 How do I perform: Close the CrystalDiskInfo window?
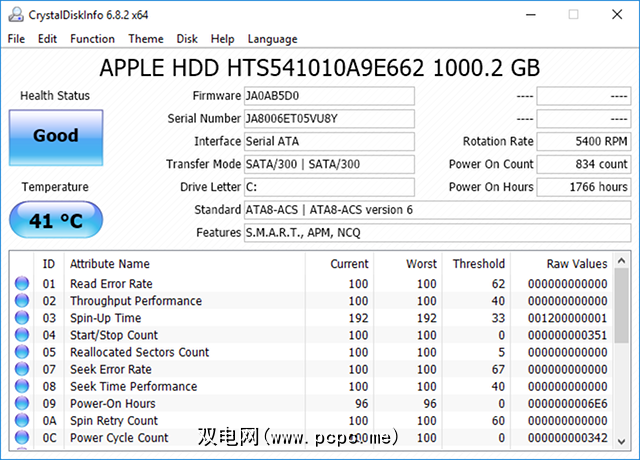coord(617,15)
